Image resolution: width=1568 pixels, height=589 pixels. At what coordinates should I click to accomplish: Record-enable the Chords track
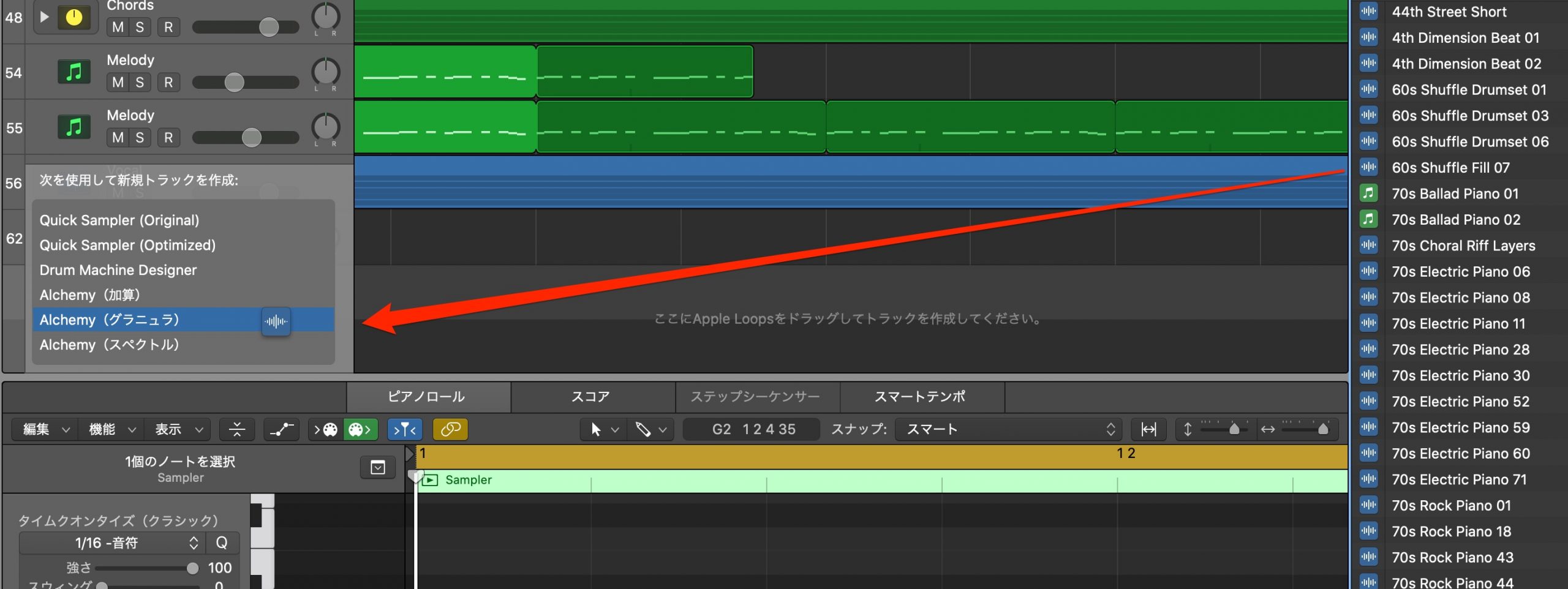pyautogui.click(x=168, y=27)
